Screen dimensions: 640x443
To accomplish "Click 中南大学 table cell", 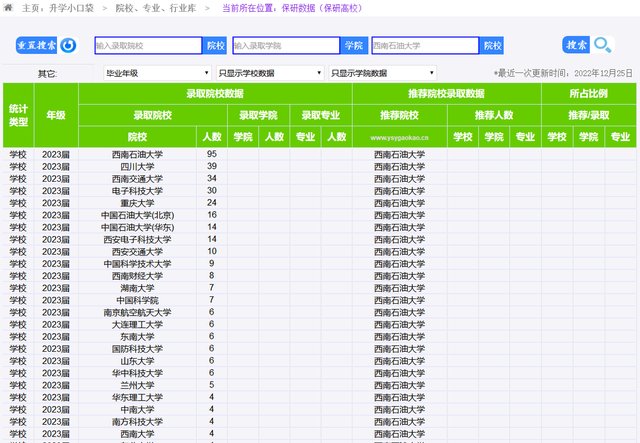I will [137, 410].
